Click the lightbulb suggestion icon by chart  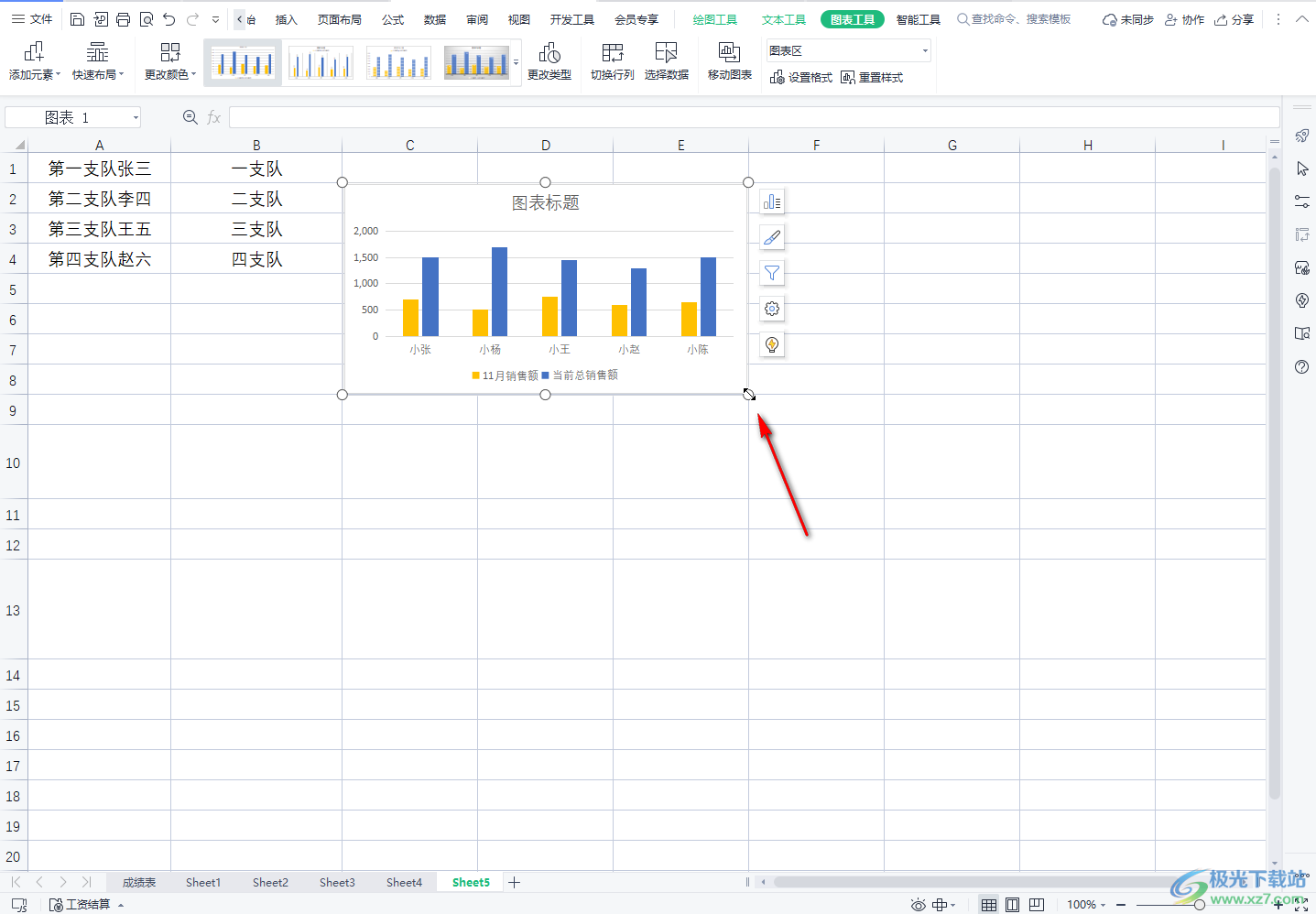pos(772,344)
